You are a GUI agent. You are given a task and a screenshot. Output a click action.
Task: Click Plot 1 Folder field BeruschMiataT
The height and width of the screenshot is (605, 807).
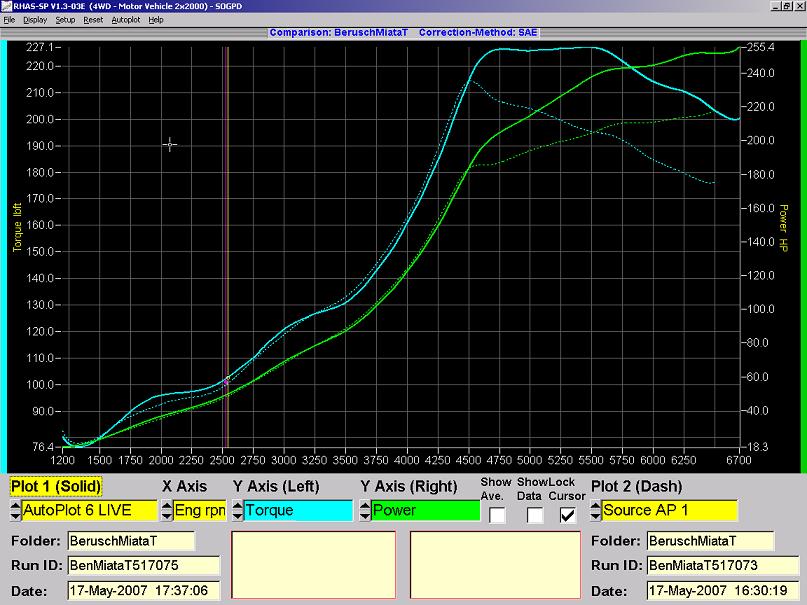131,541
